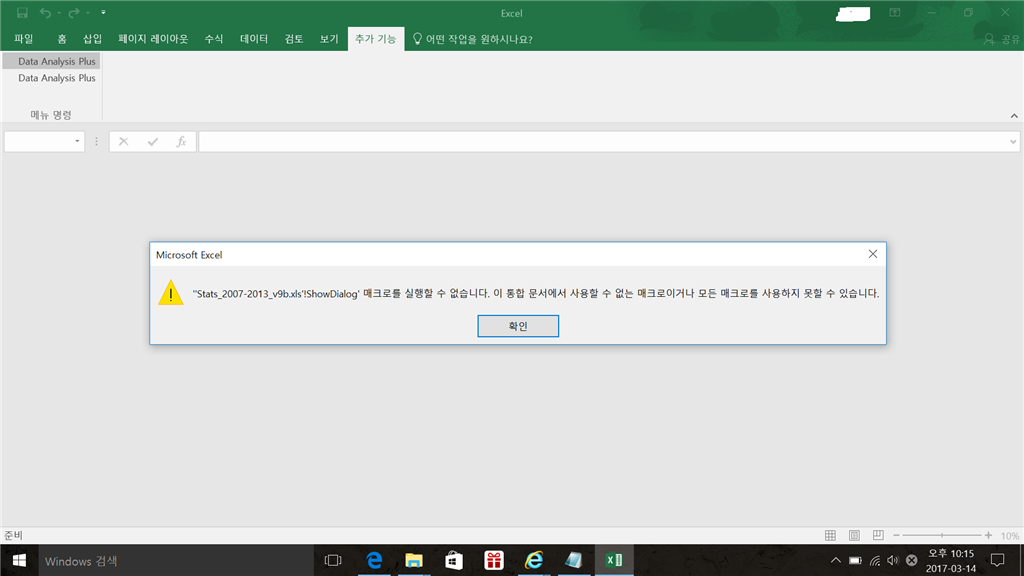Open Task View on the taskbar
1024x576 pixels.
[x=333, y=560]
